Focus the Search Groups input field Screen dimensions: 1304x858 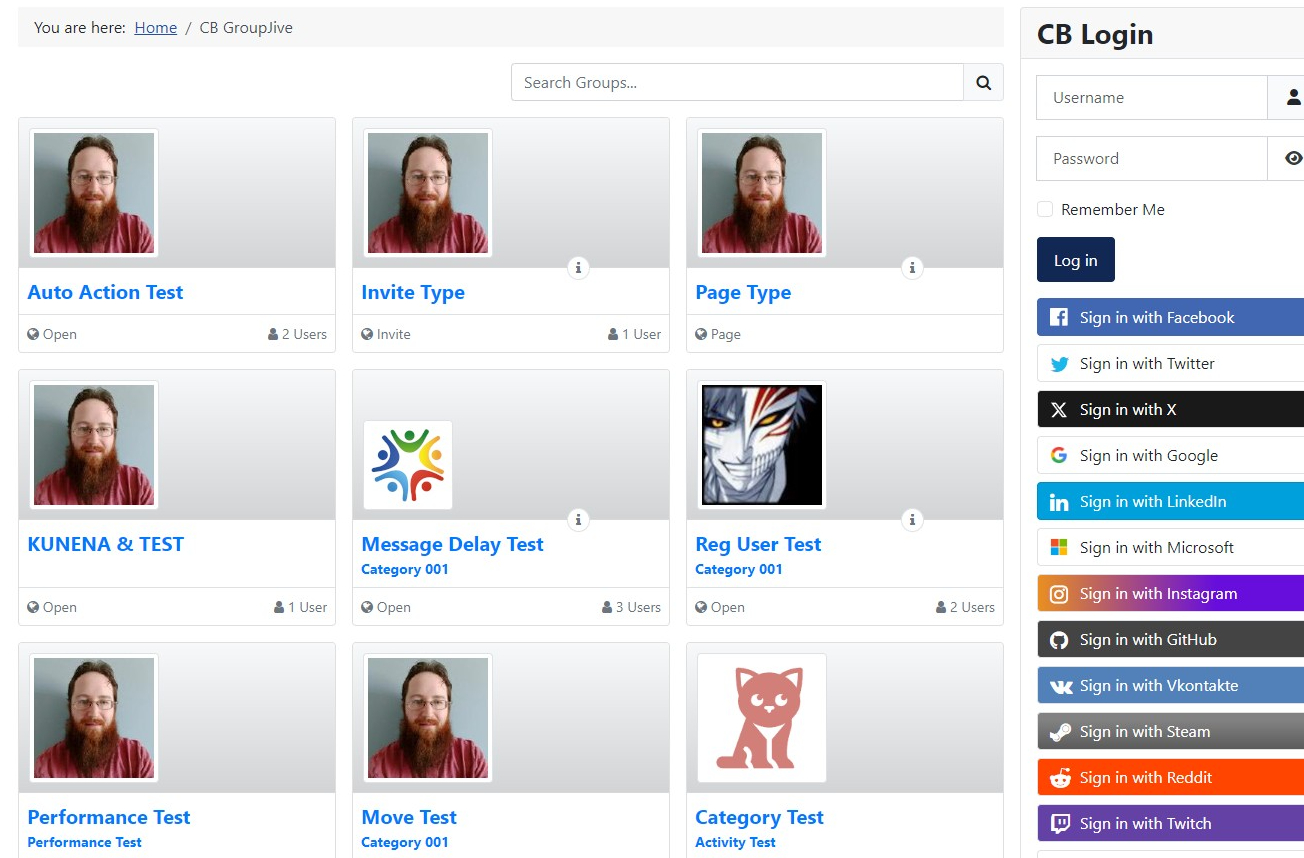point(737,82)
